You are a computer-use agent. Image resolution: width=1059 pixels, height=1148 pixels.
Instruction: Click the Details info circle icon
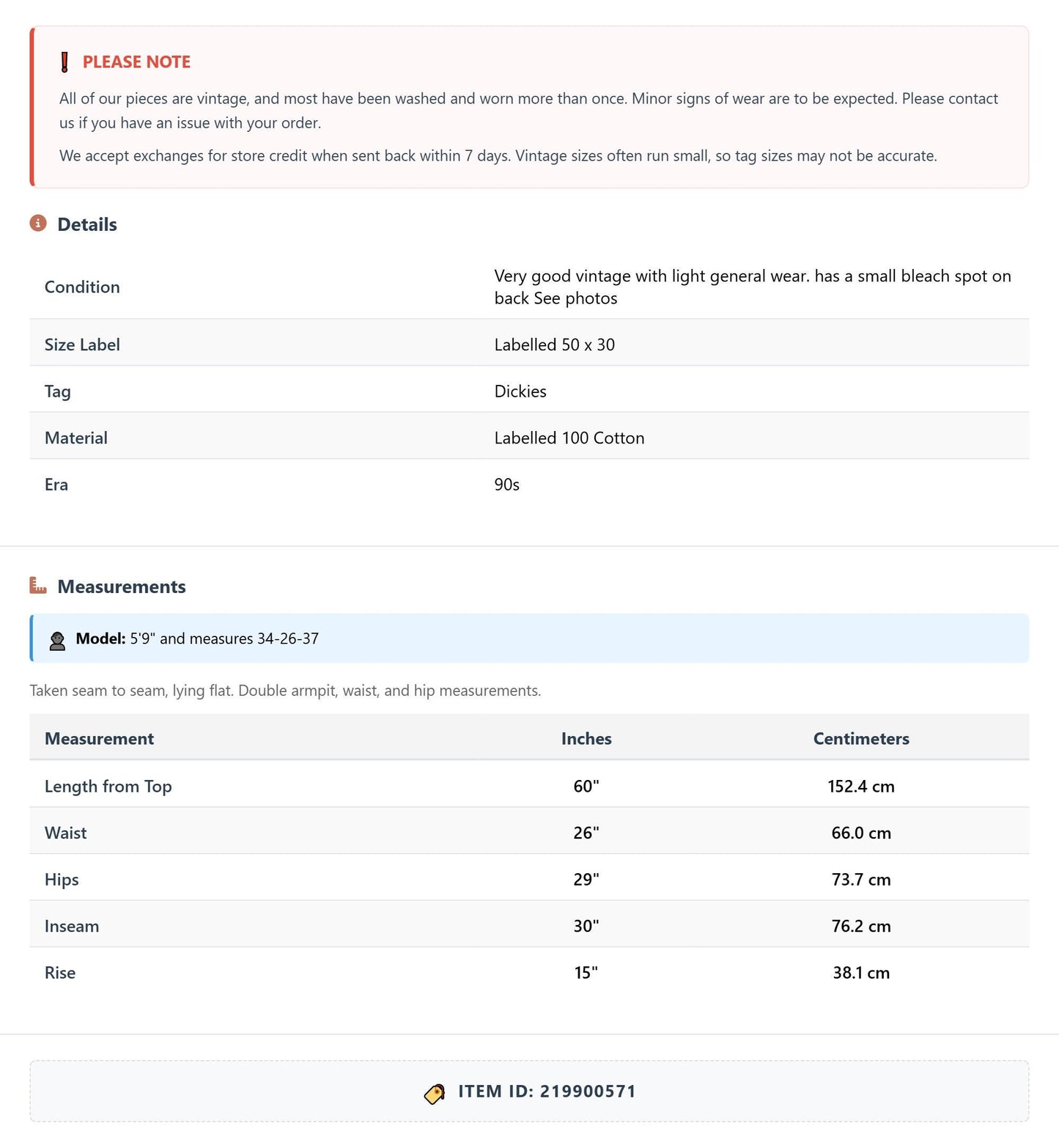tap(38, 223)
